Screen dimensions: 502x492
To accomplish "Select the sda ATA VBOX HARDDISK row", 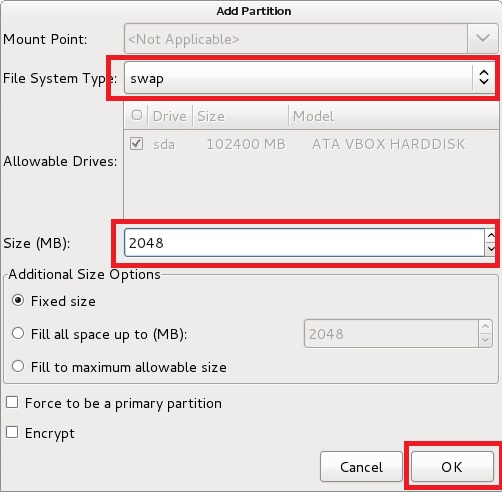I will pos(311,144).
